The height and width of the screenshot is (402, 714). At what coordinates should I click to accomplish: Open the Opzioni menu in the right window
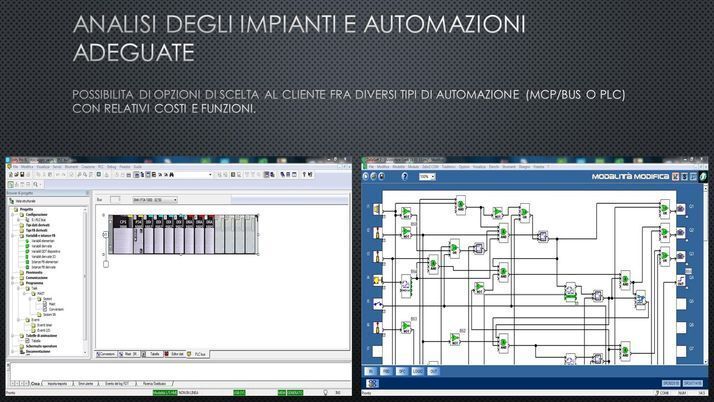[x=464, y=167]
